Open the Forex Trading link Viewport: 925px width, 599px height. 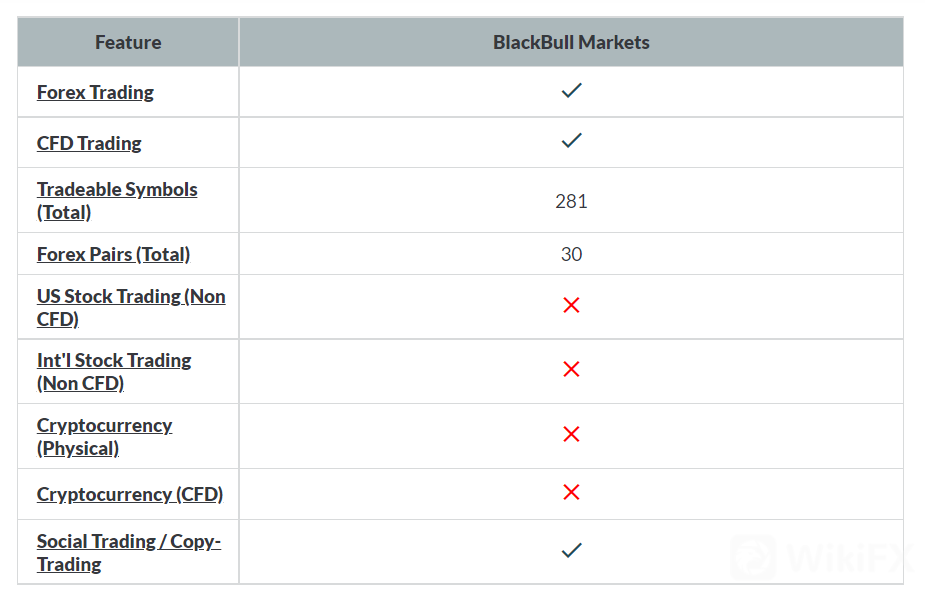[x=95, y=92]
